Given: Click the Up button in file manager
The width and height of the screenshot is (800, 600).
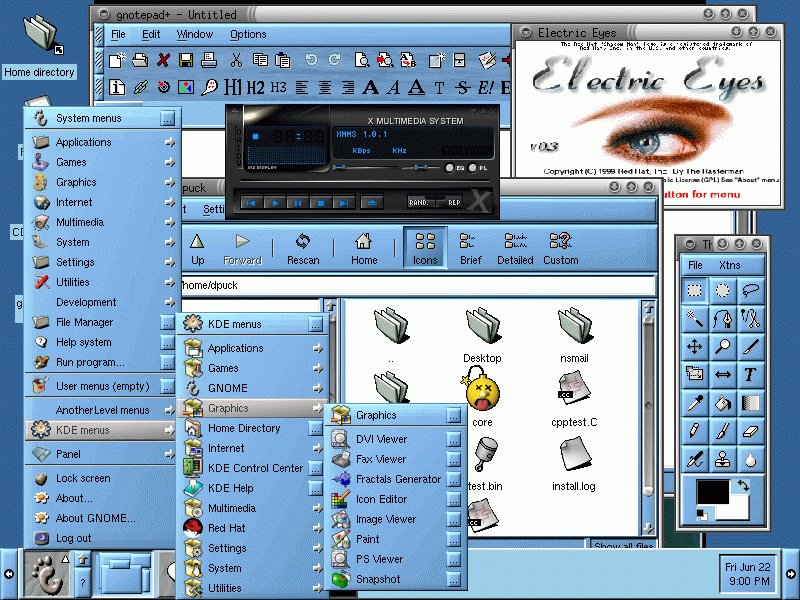Looking at the screenshot, I should coord(197,248).
